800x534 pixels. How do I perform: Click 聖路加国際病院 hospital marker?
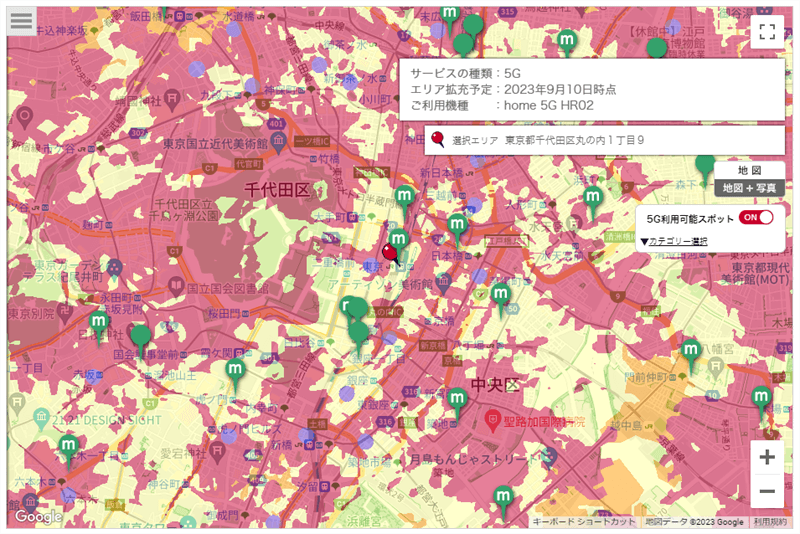click(492, 421)
